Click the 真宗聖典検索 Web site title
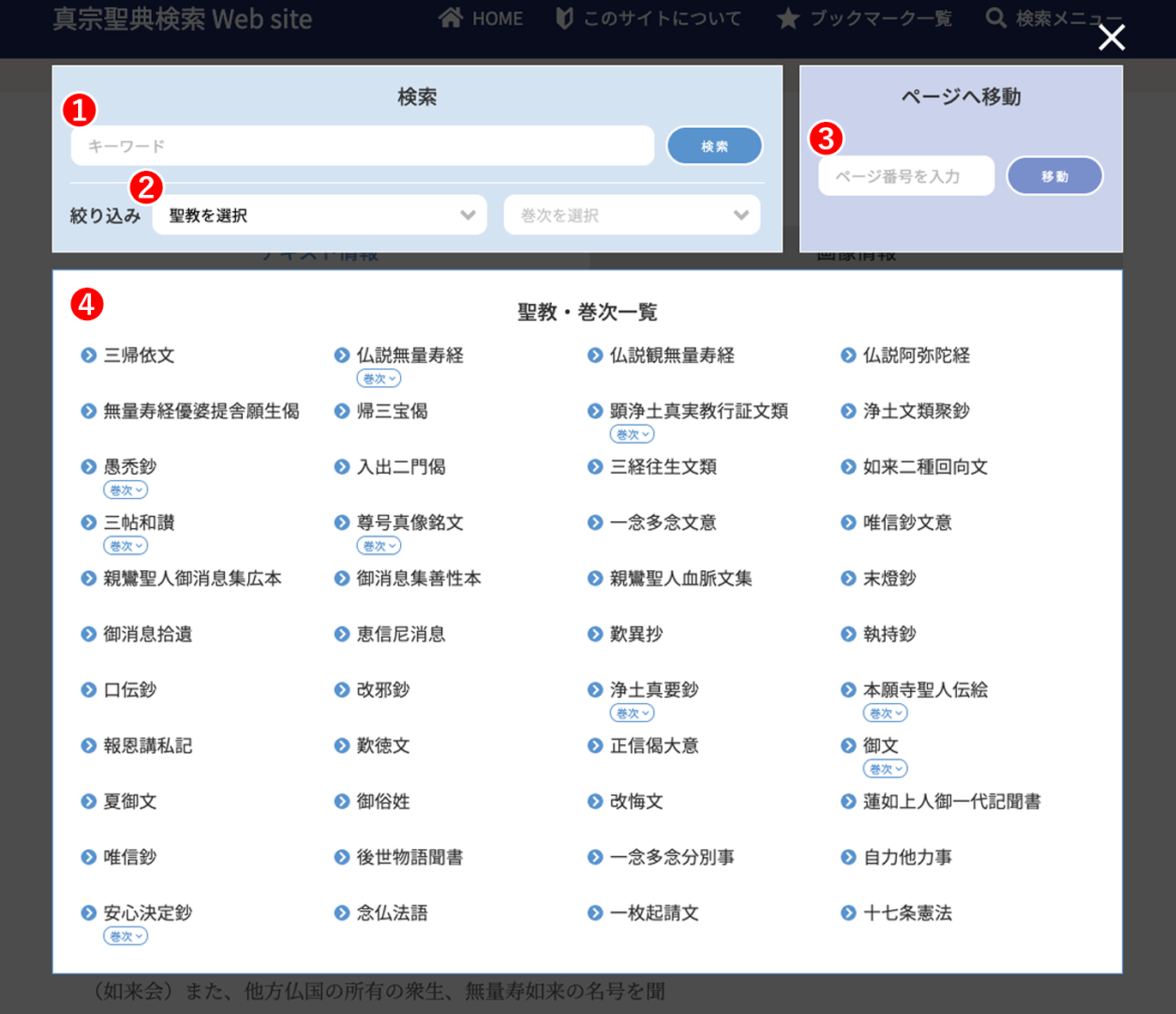 [x=182, y=19]
